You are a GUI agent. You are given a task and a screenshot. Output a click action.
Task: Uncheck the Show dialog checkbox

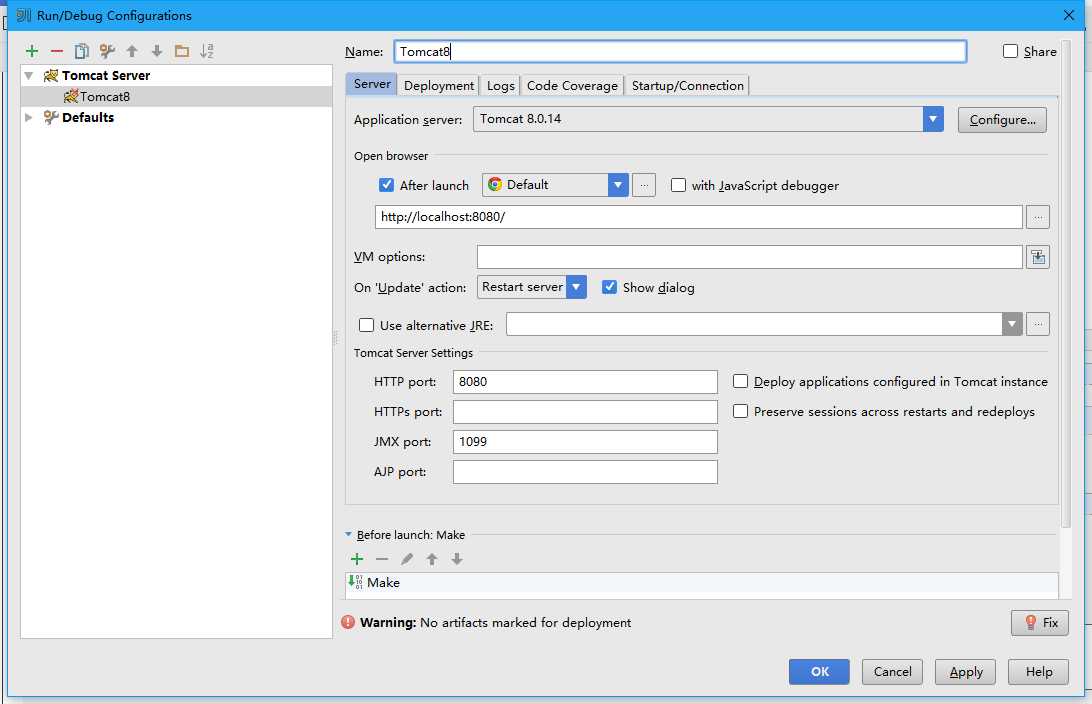pos(609,287)
